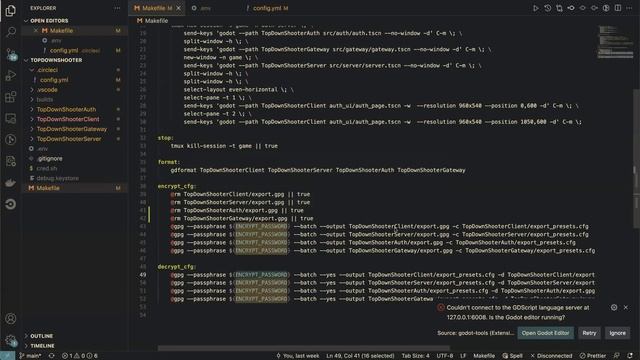
Task: Open config.yml under the .circleci folder
Action: (54, 80)
